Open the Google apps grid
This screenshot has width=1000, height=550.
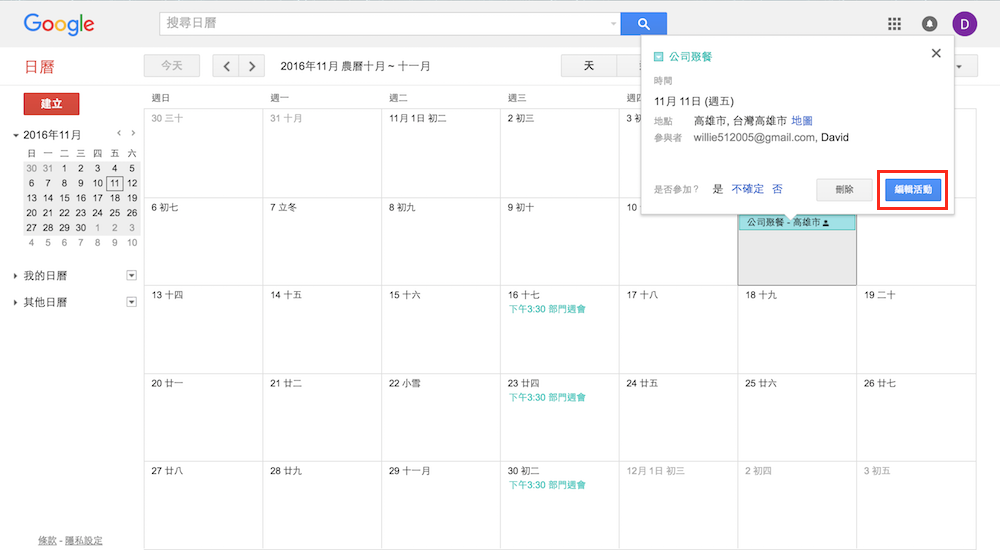pos(894,24)
